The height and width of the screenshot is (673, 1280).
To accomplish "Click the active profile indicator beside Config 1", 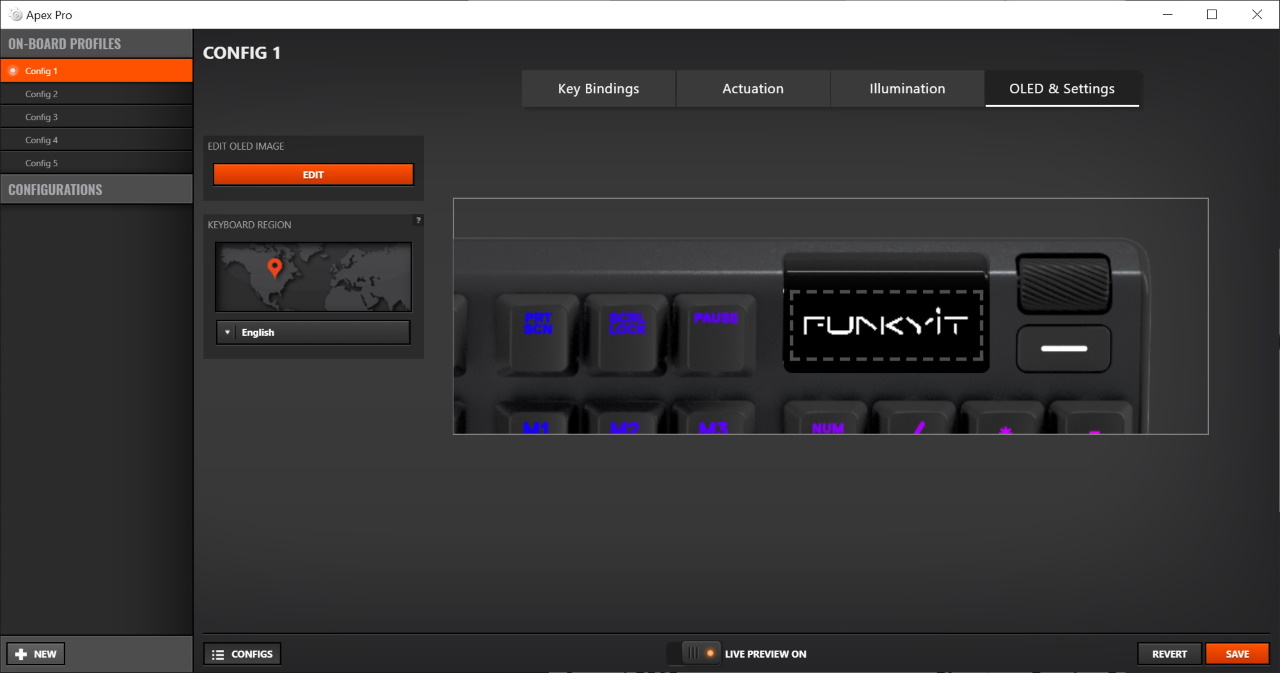I will [x=13, y=71].
